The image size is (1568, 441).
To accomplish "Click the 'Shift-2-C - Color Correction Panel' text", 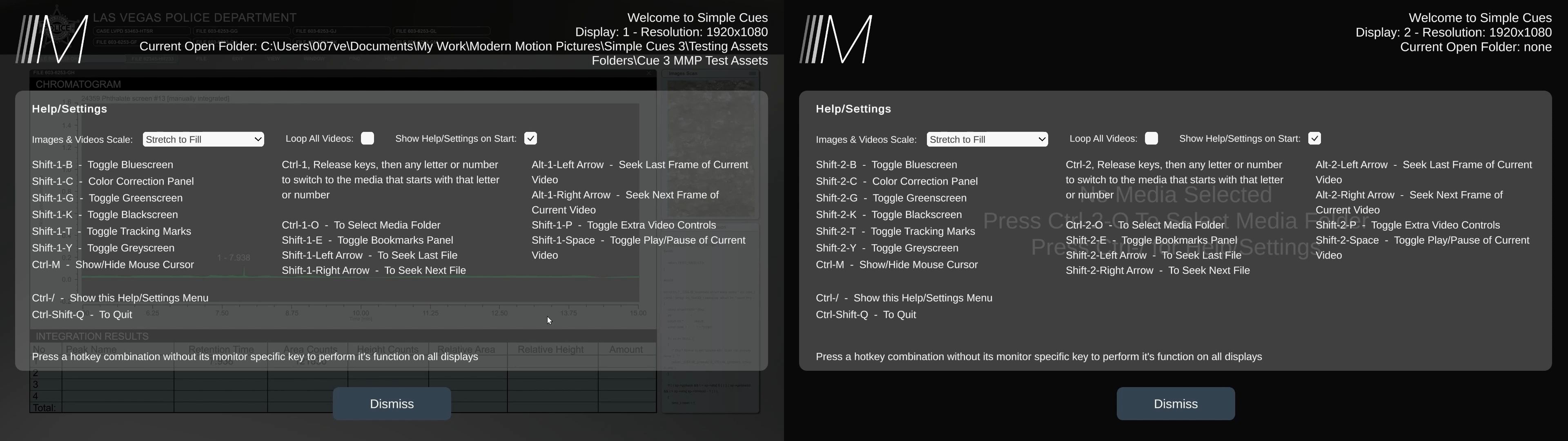I will click(x=897, y=182).
